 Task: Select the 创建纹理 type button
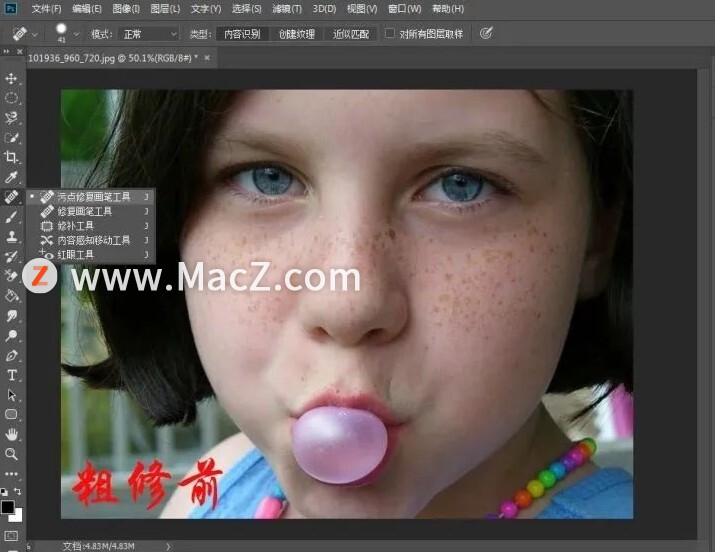pyautogui.click(x=297, y=34)
